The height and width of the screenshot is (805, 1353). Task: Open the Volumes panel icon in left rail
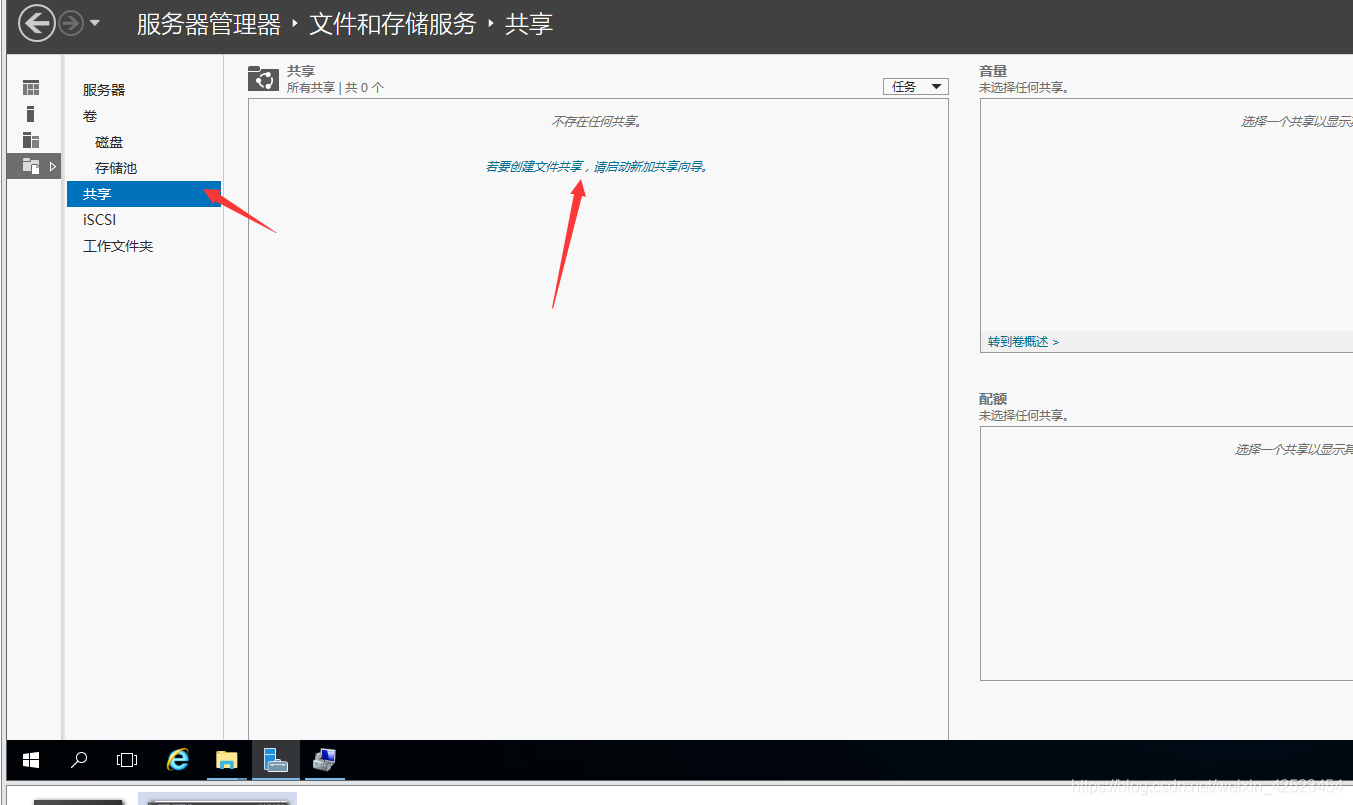(x=30, y=113)
